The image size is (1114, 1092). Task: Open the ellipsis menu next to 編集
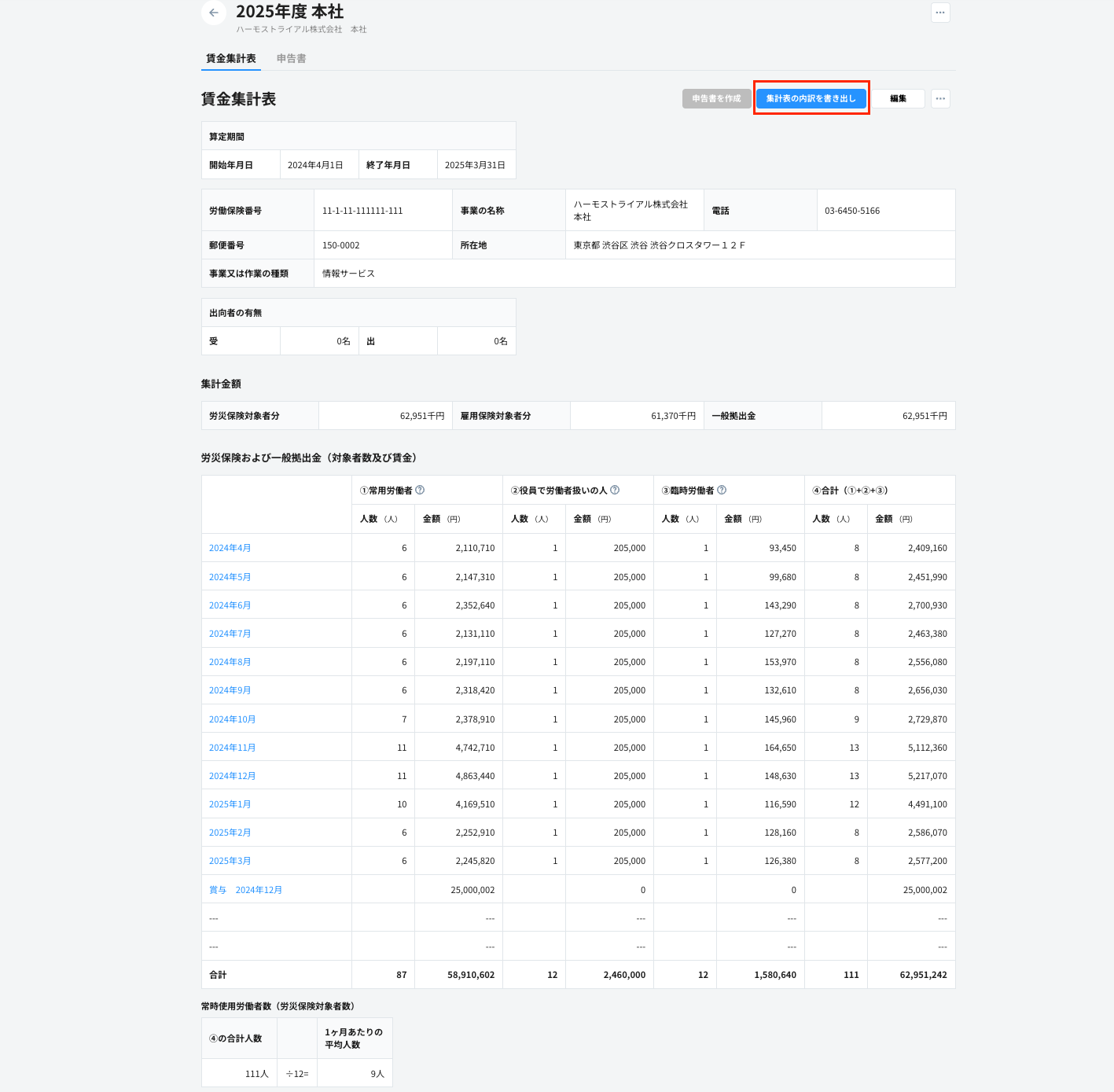940,98
